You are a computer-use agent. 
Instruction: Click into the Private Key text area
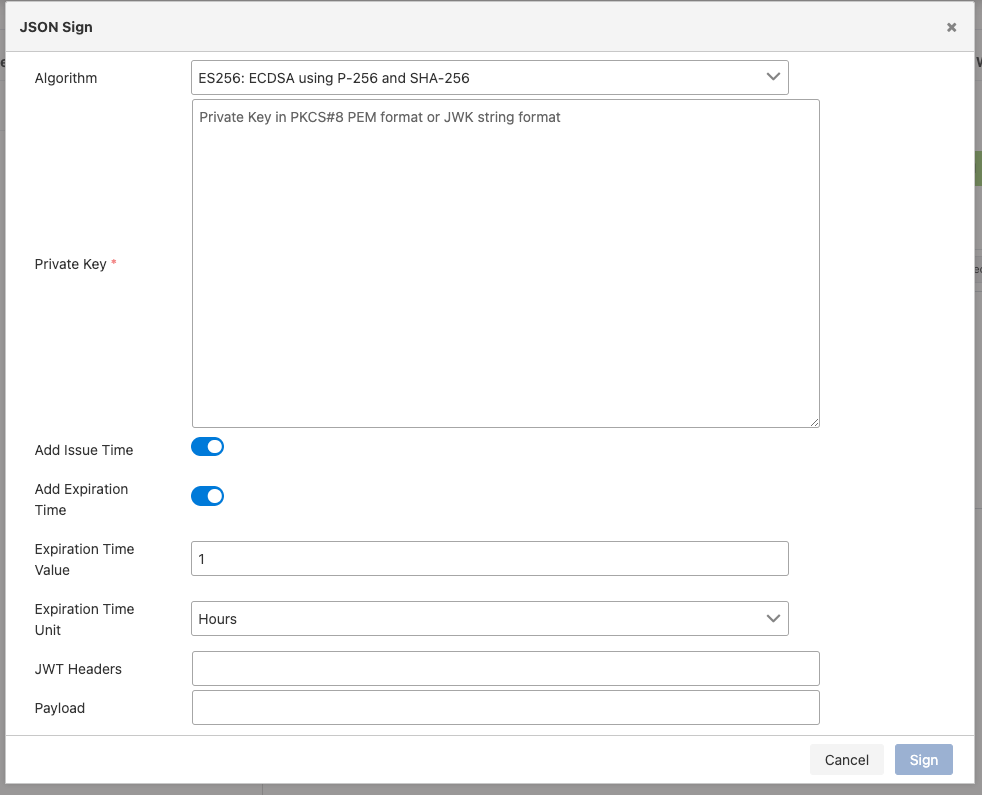[505, 263]
